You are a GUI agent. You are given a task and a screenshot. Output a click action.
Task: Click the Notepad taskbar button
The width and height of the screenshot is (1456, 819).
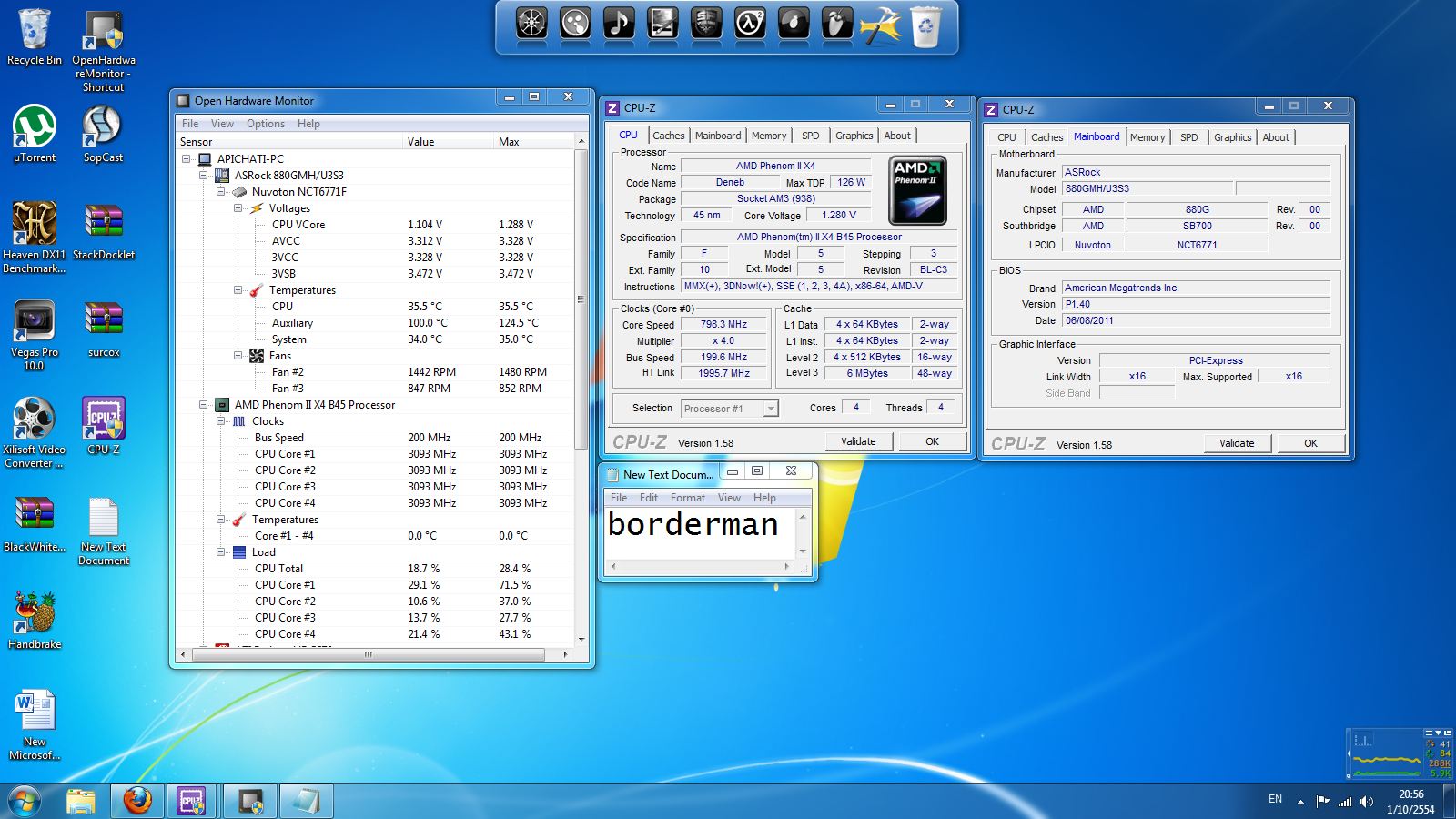[307, 801]
